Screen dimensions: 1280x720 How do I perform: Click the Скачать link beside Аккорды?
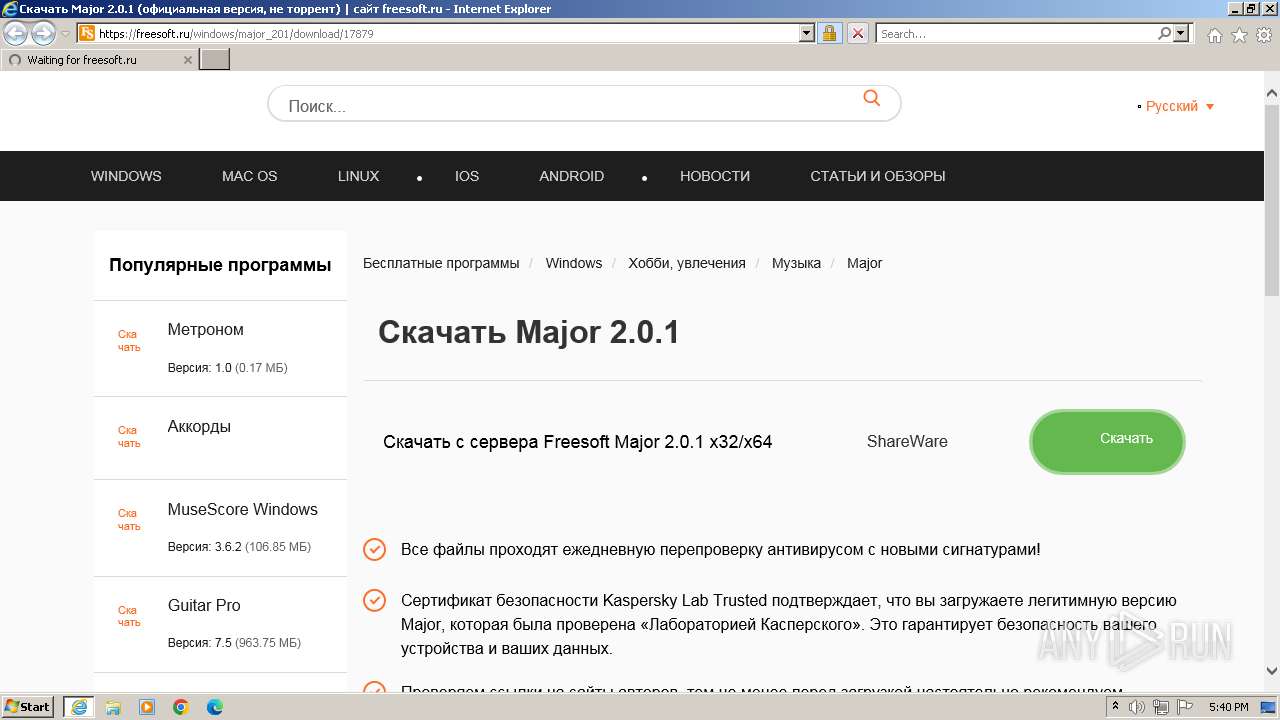click(129, 437)
